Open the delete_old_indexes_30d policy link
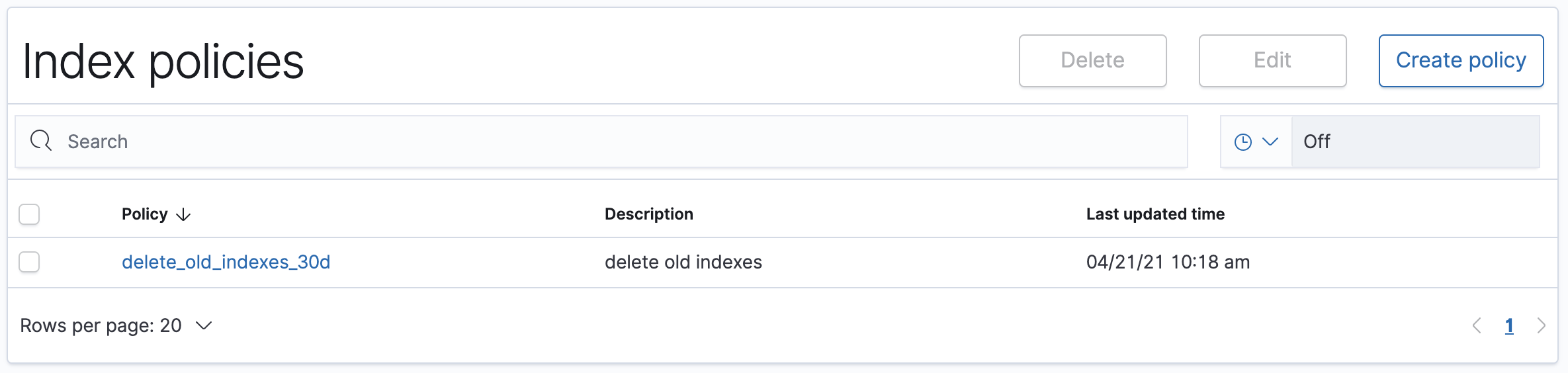Viewport: 1568px width, 373px height. pos(226,262)
